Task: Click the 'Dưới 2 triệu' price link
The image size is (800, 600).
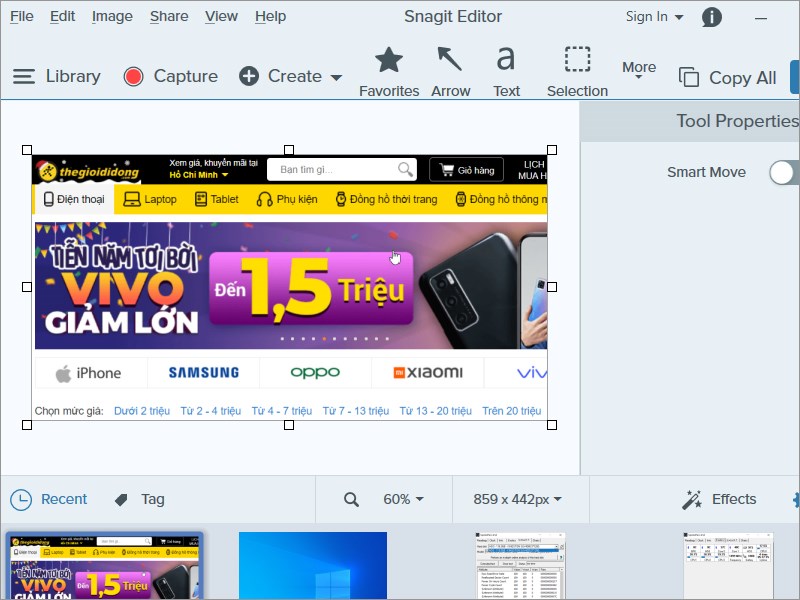Action: pyautogui.click(x=142, y=411)
